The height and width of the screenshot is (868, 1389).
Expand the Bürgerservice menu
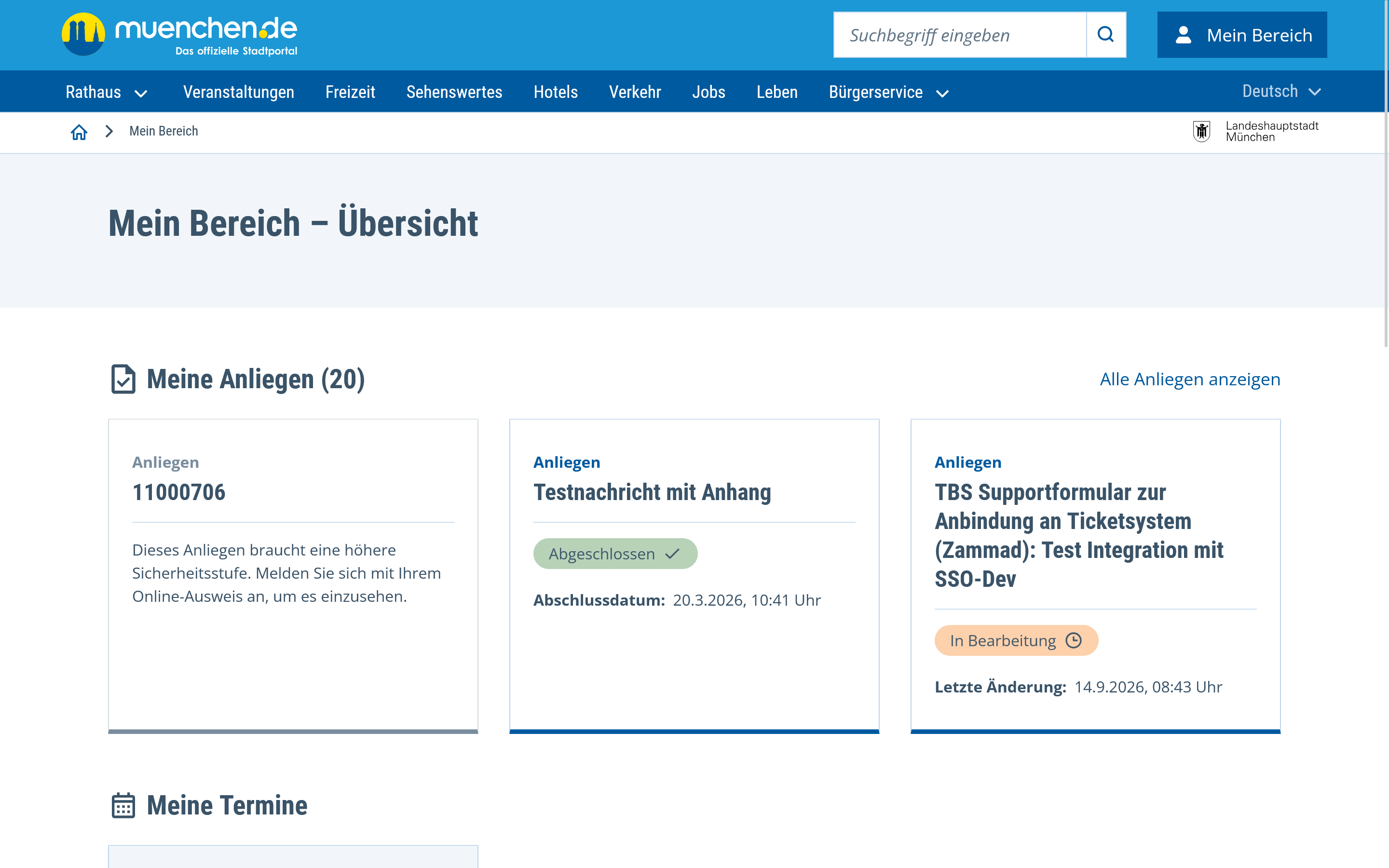[888, 92]
